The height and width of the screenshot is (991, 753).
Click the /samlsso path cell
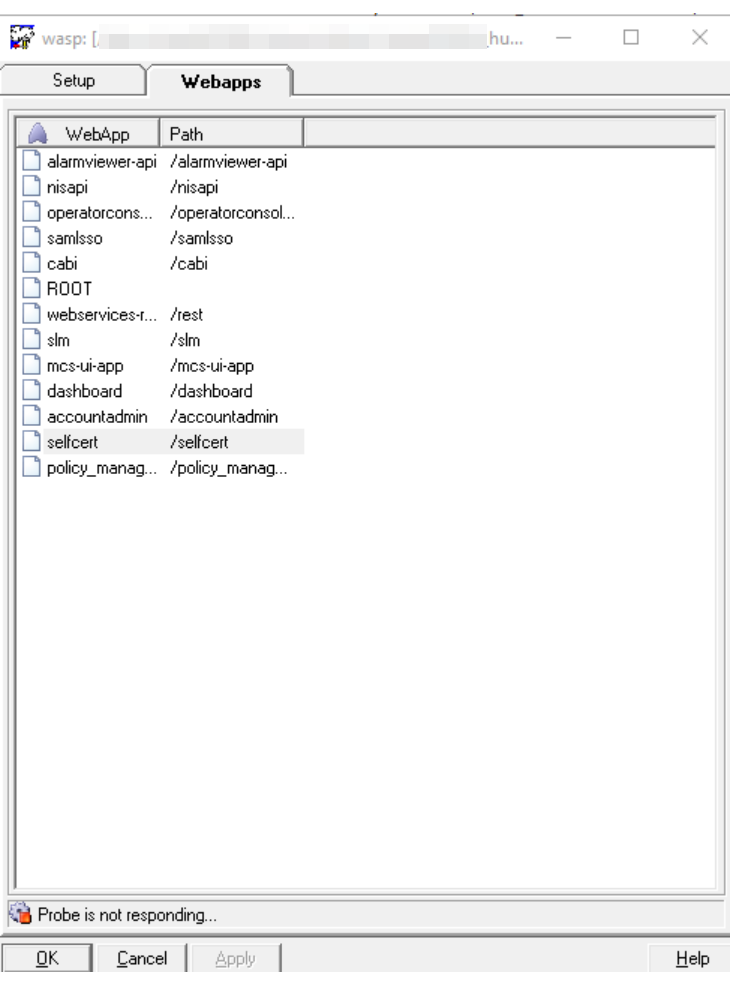click(201, 238)
